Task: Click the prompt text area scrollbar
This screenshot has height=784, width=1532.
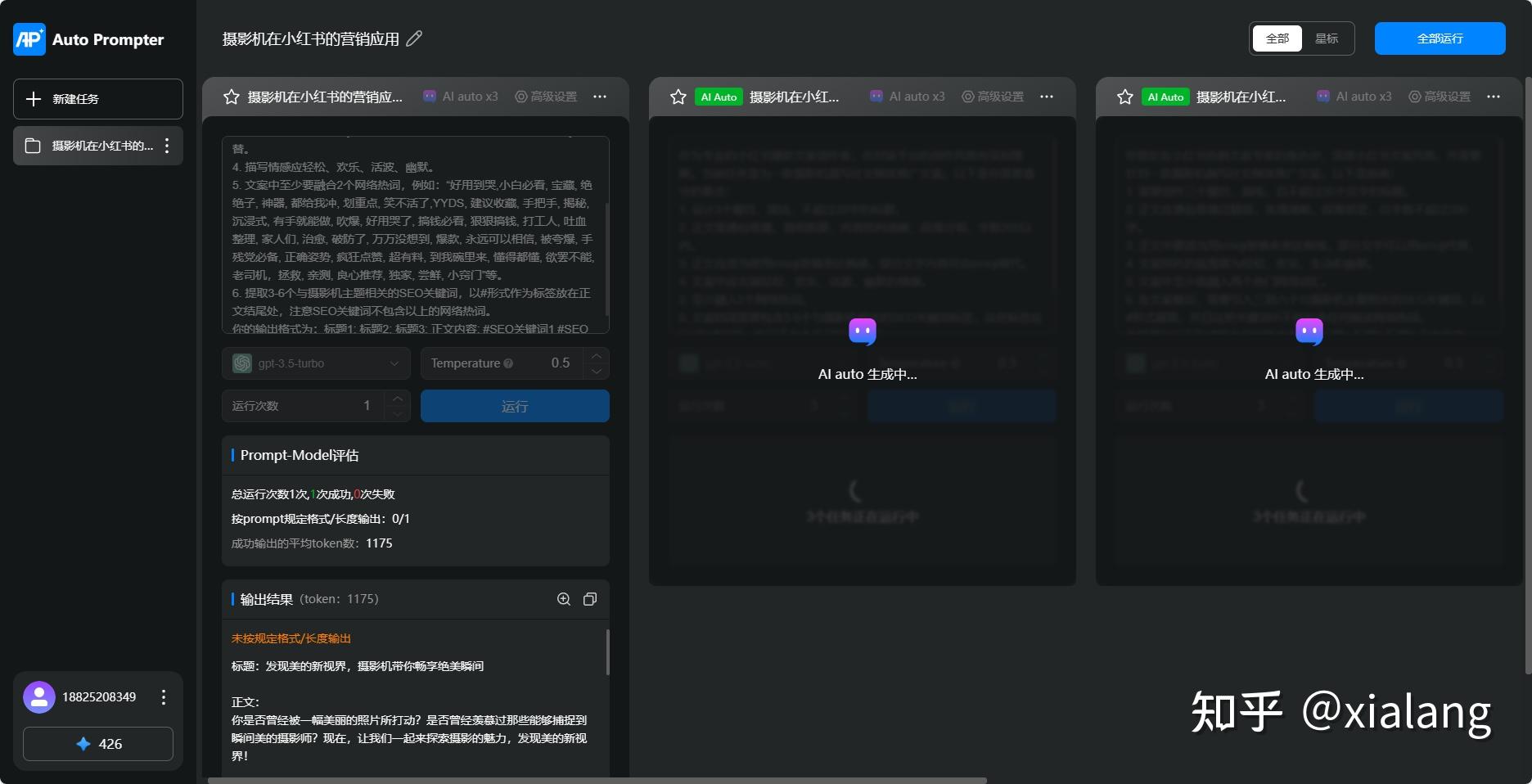Action: coord(606,260)
